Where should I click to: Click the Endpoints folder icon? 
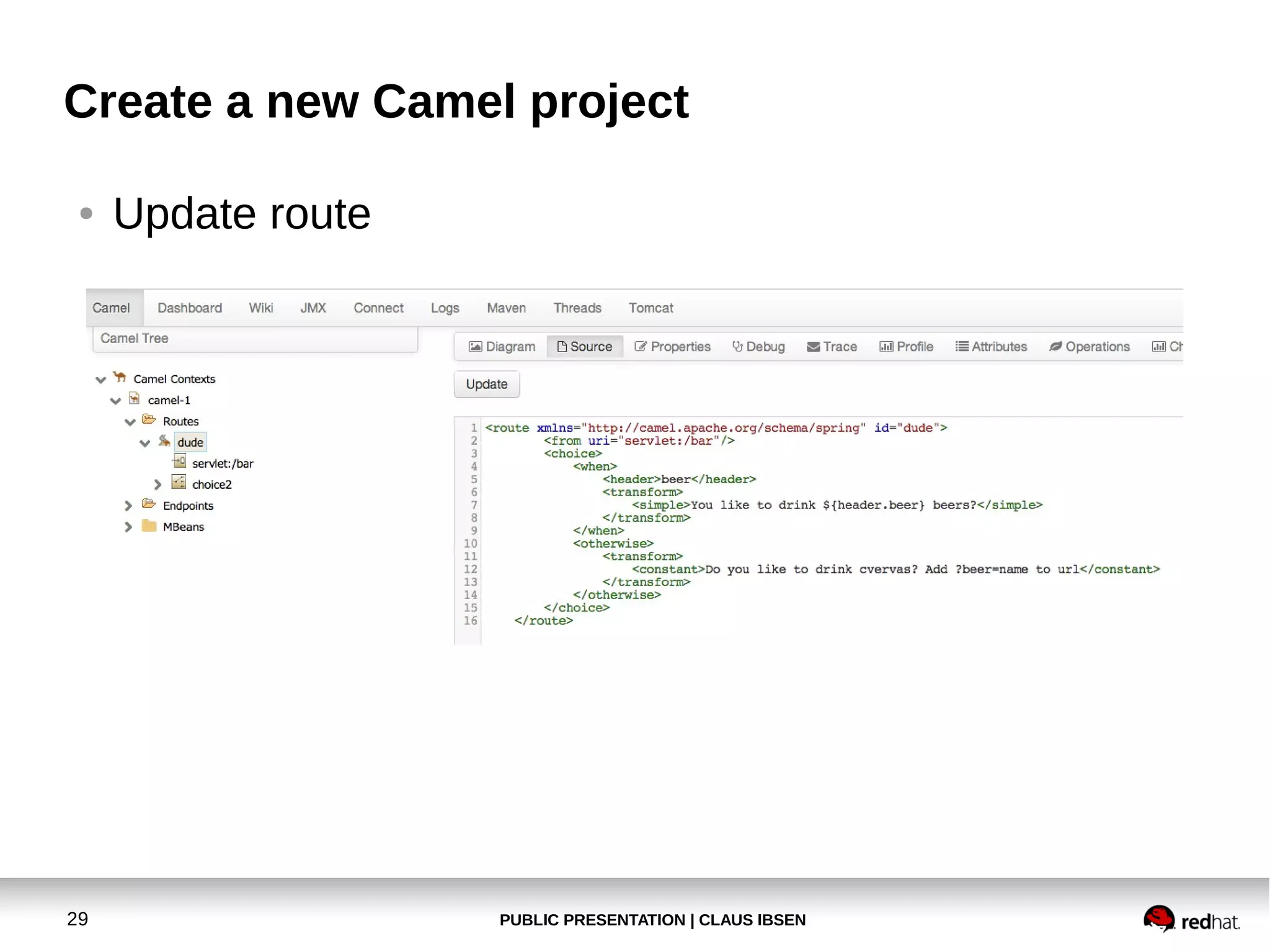(x=149, y=504)
